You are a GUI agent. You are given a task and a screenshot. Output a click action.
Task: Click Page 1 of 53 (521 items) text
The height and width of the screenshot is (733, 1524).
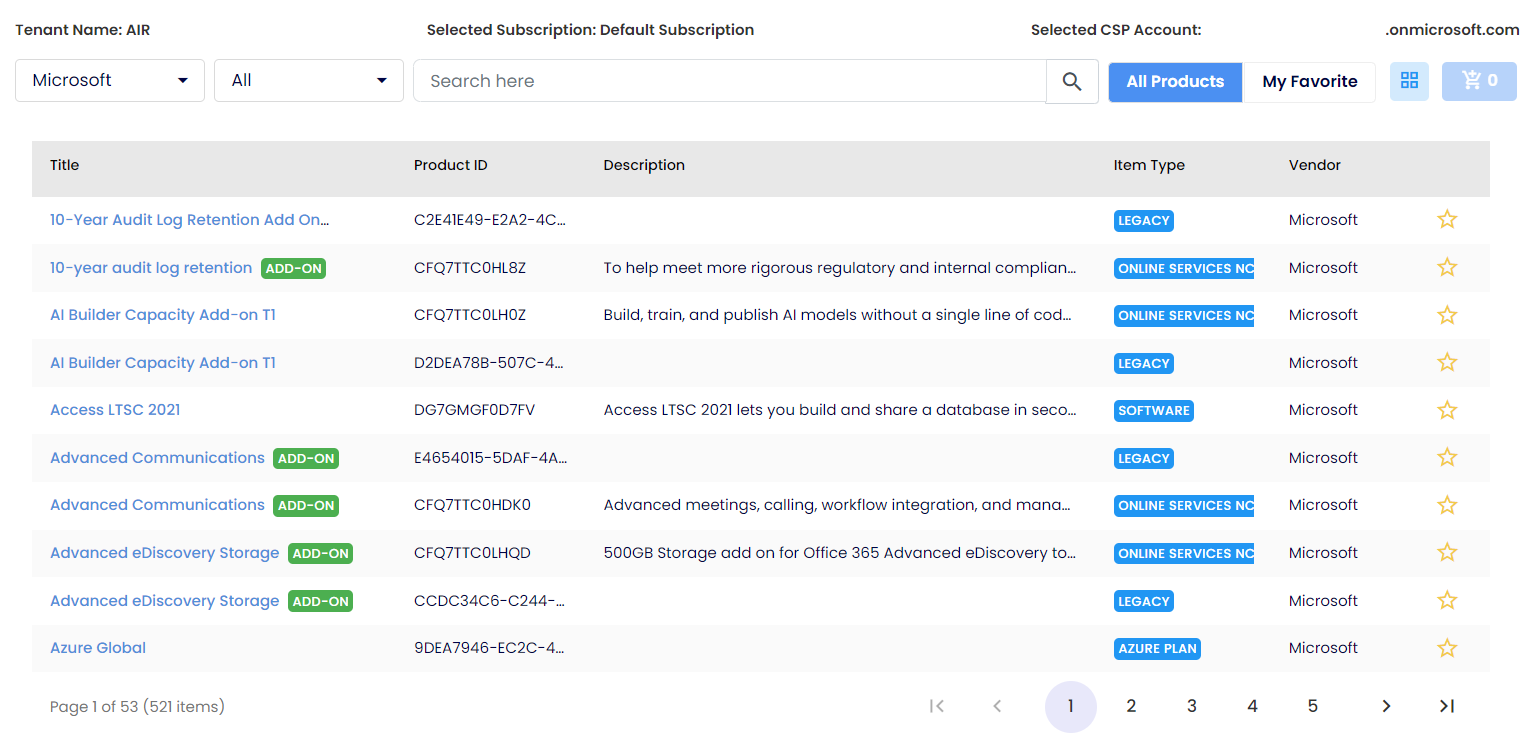tap(137, 707)
